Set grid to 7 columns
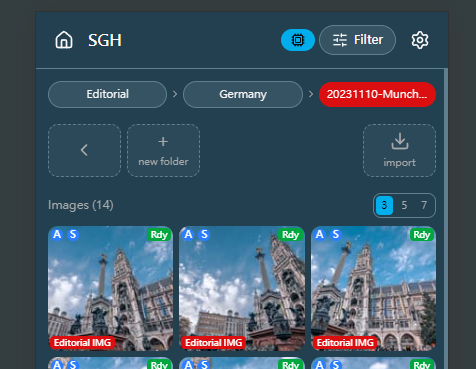This screenshot has height=369, width=476. tap(424, 205)
